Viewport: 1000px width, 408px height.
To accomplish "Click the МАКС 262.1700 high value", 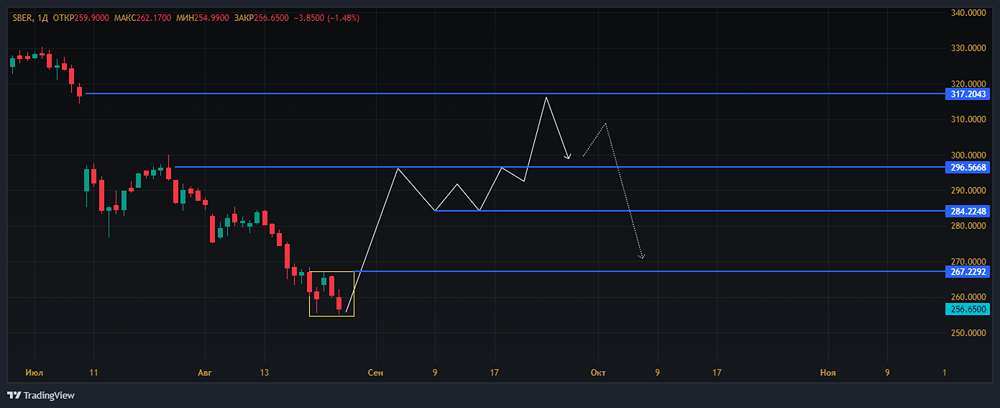I will point(142,18).
